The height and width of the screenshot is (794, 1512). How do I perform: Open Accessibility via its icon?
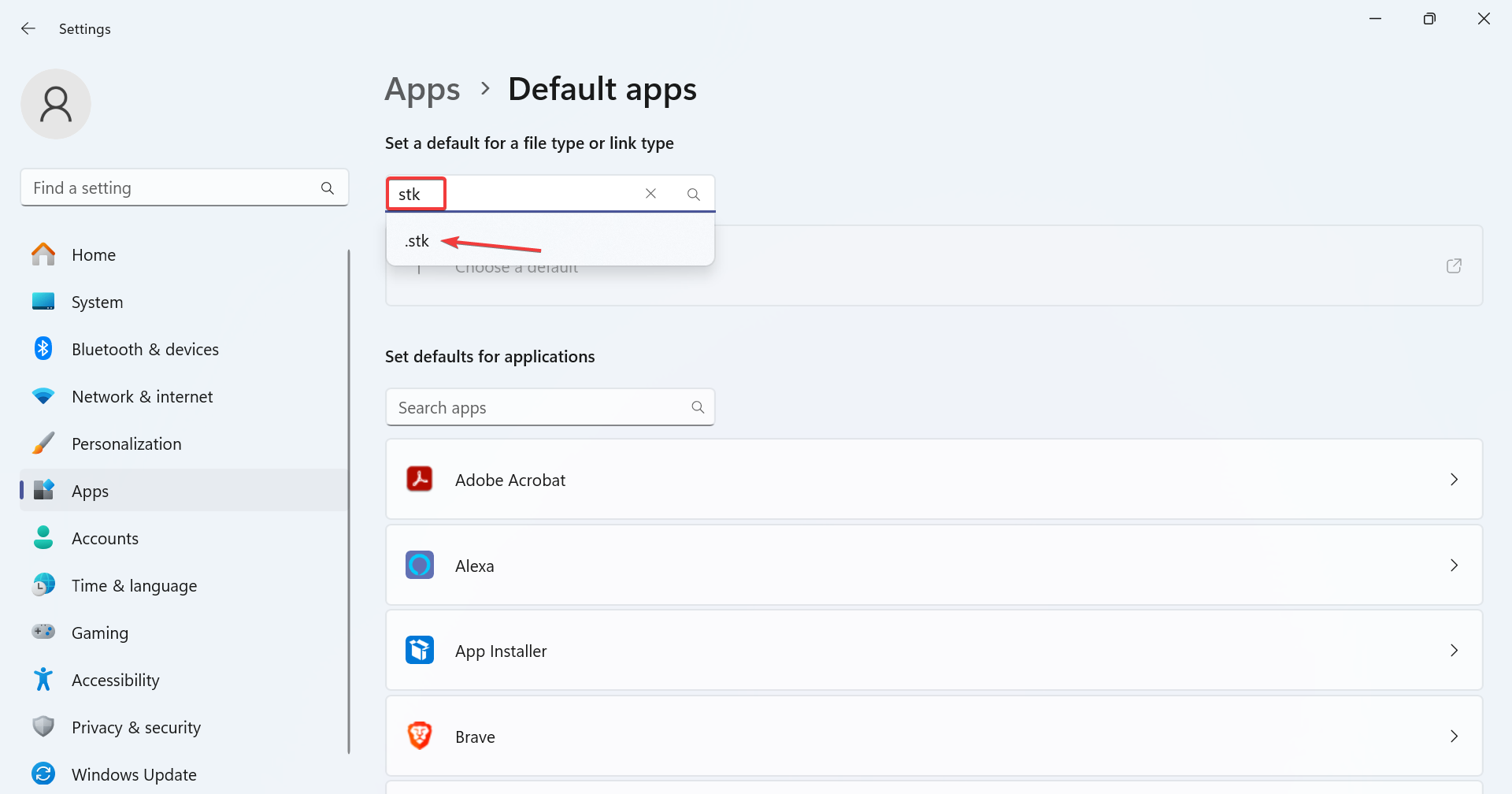click(x=43, y=679)
